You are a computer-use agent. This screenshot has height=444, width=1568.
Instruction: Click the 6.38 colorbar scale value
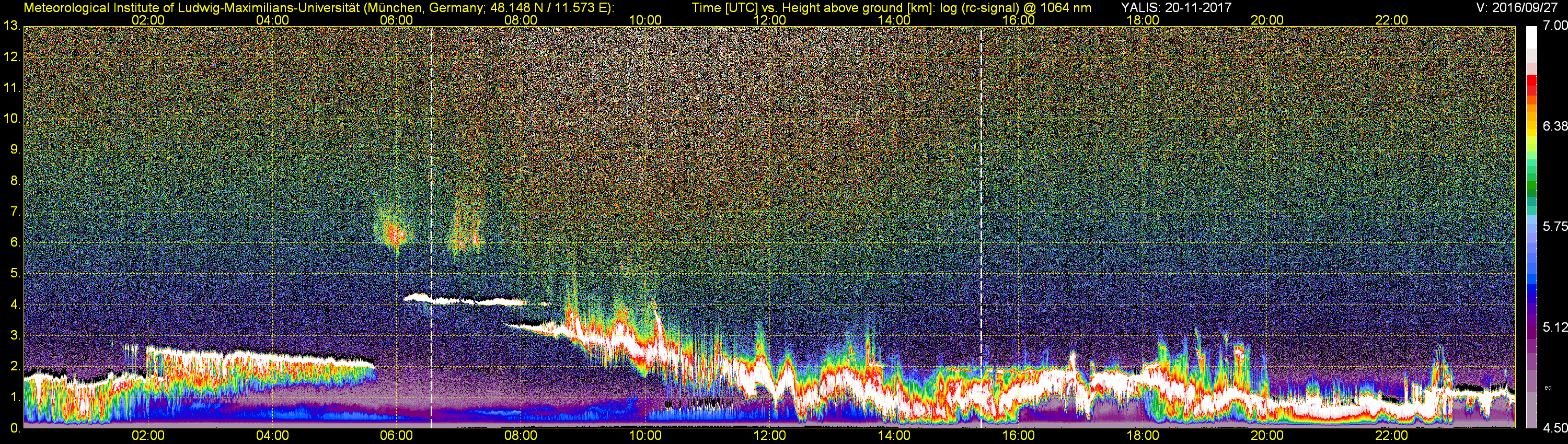(1554, 126)
